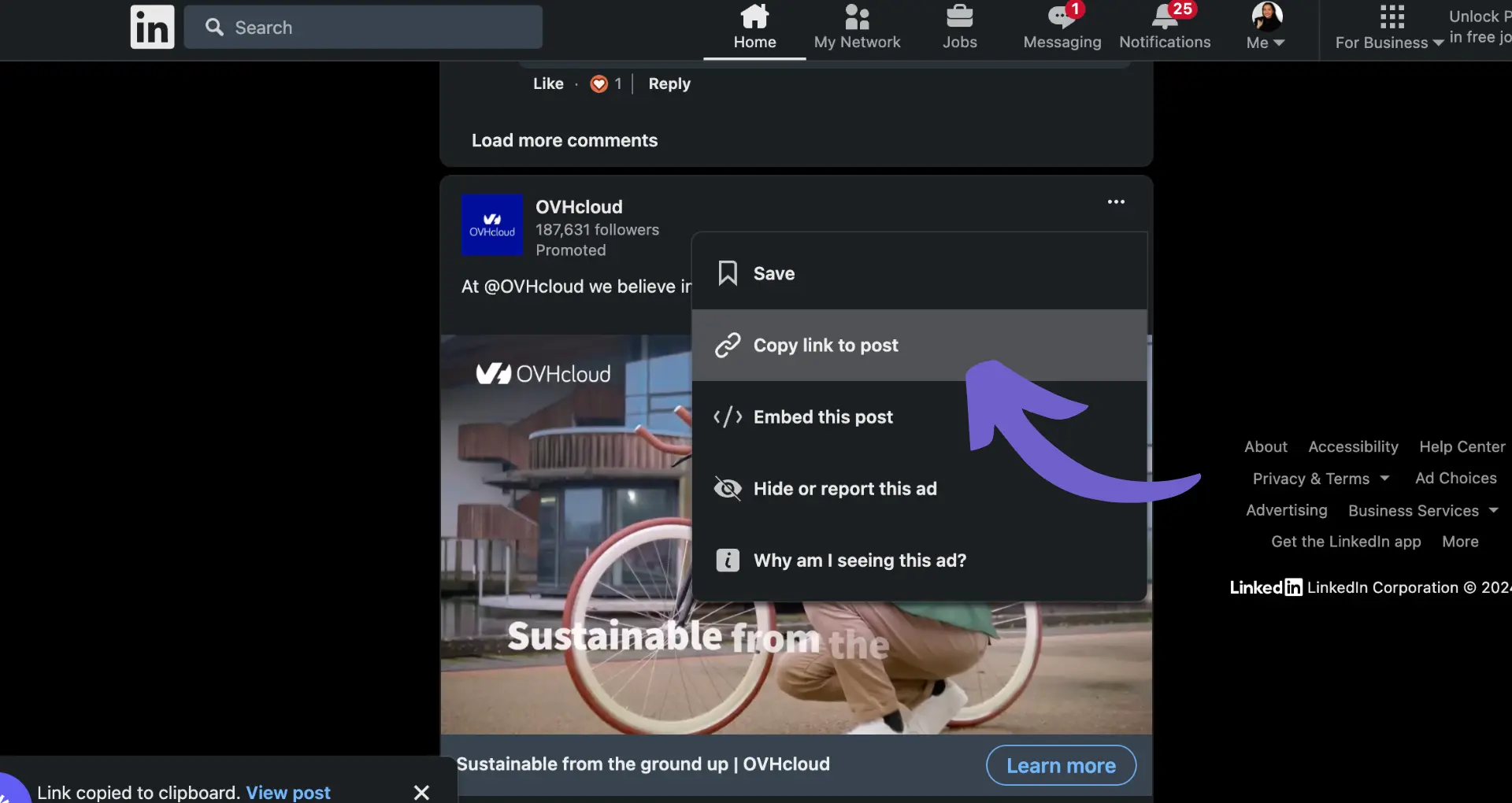This screenshot has width=1512, height=803.
Task: Click the @OVHcloud post text
Action: 533,287
